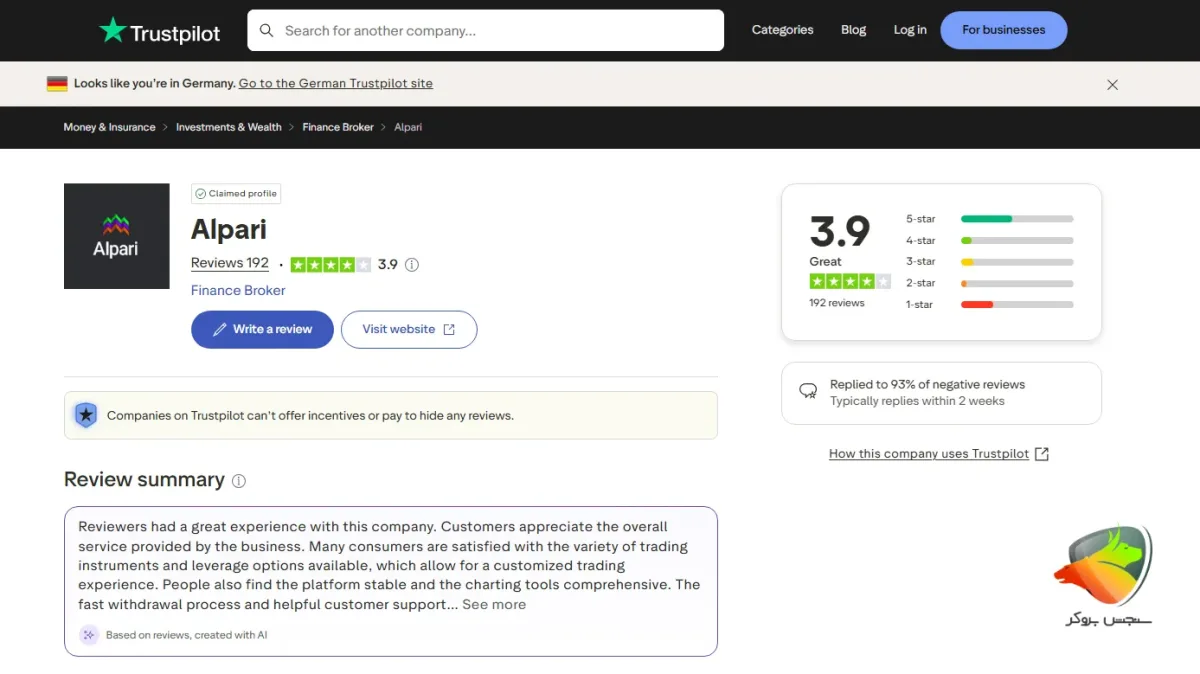Click the Trustpilot logo in the header
This screenshot has width=1200, height=674.
(160, 31)
